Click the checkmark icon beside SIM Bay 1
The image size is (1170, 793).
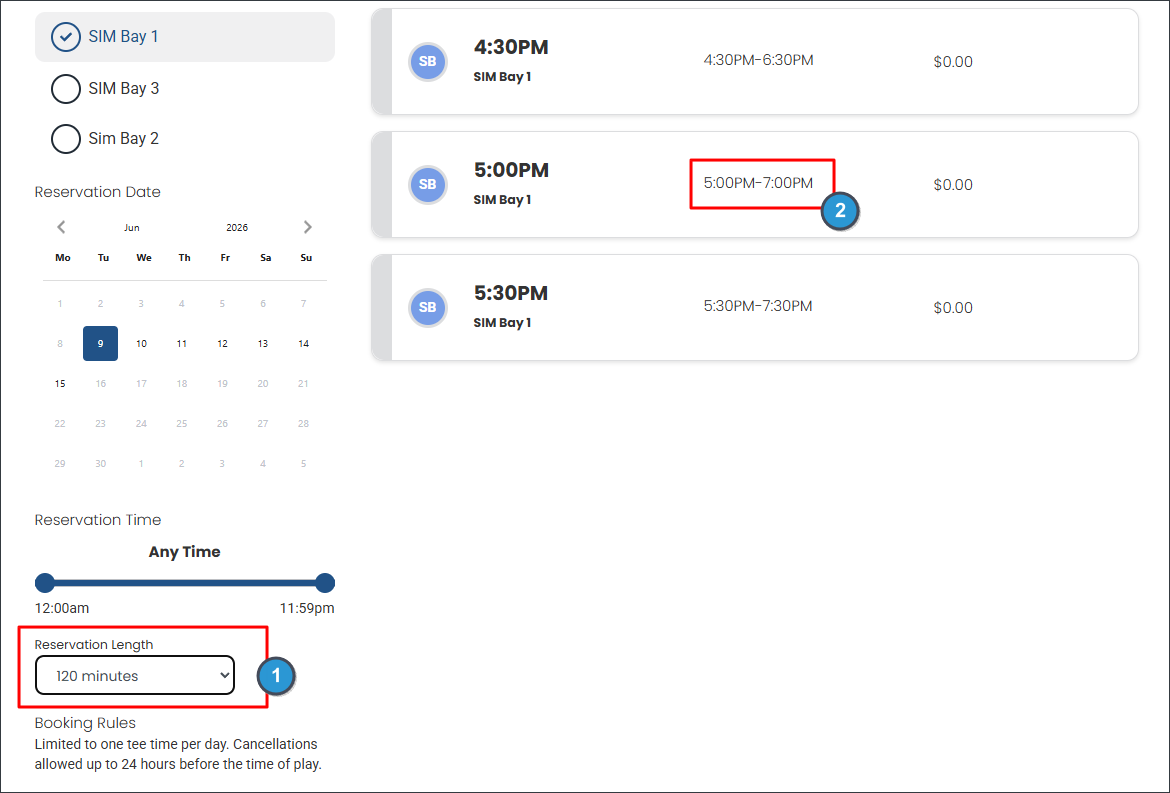tap(66, 37)
